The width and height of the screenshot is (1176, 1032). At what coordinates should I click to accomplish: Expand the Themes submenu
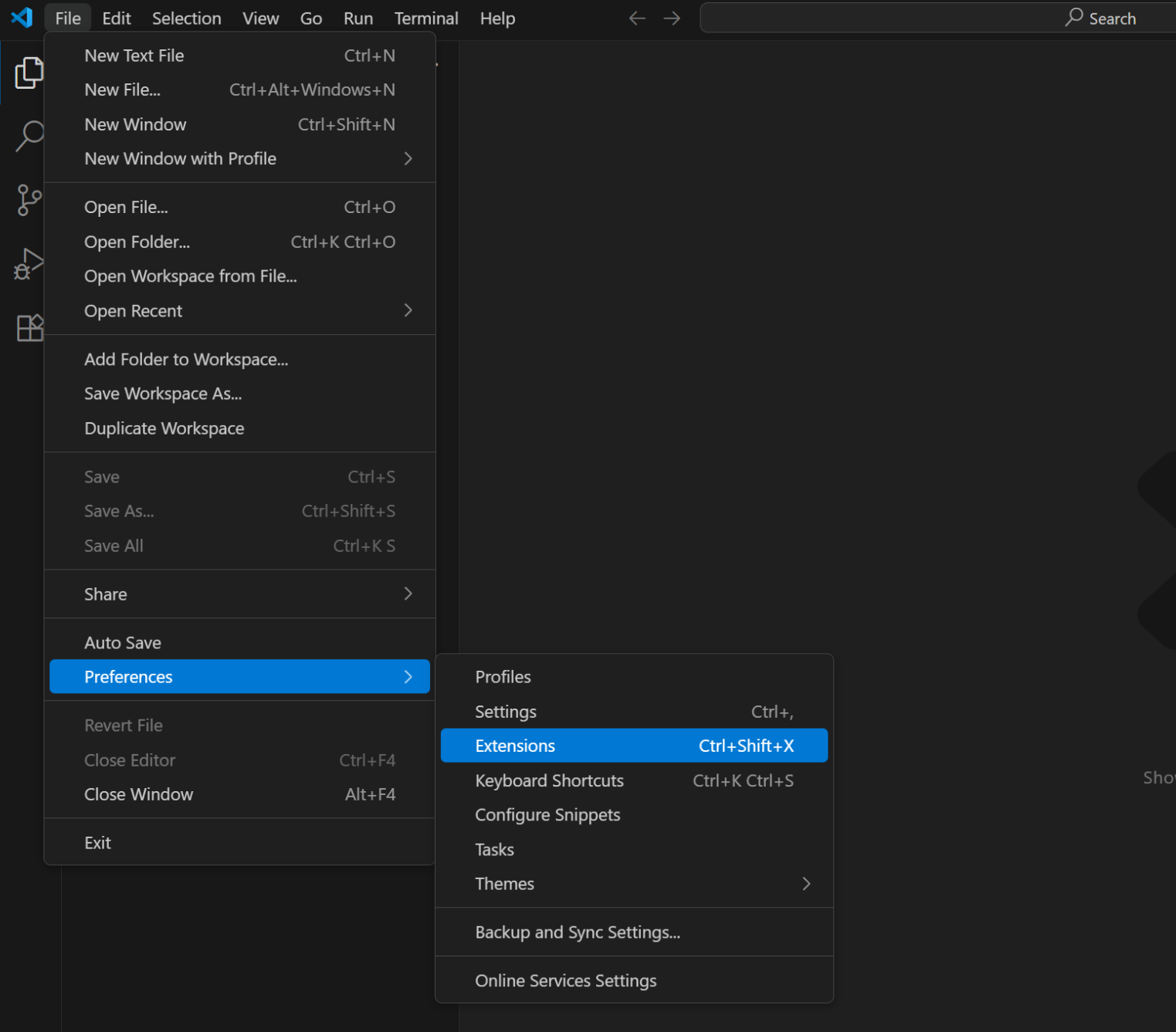click(634, 884)
